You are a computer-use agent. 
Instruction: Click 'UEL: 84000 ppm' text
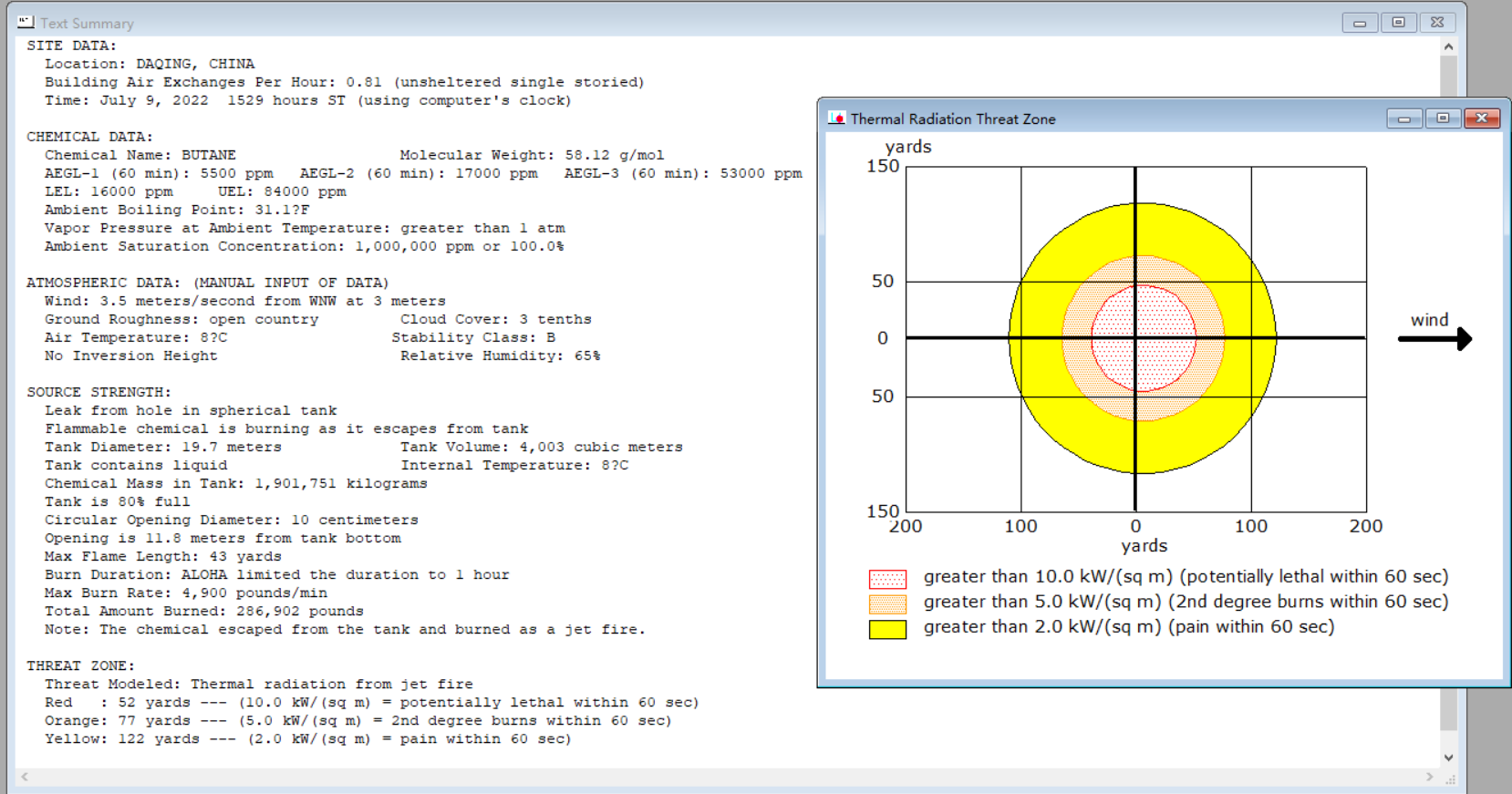282,191
